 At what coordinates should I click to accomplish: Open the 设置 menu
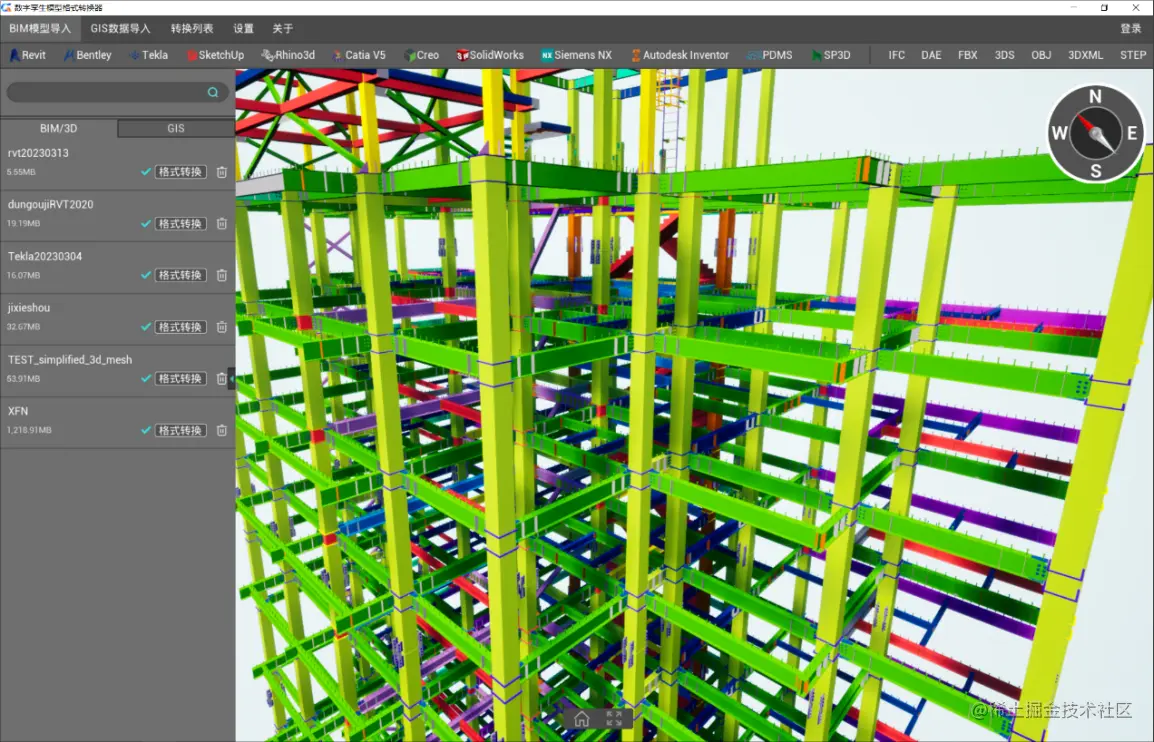pyautogui.click(x=244, y=29)
